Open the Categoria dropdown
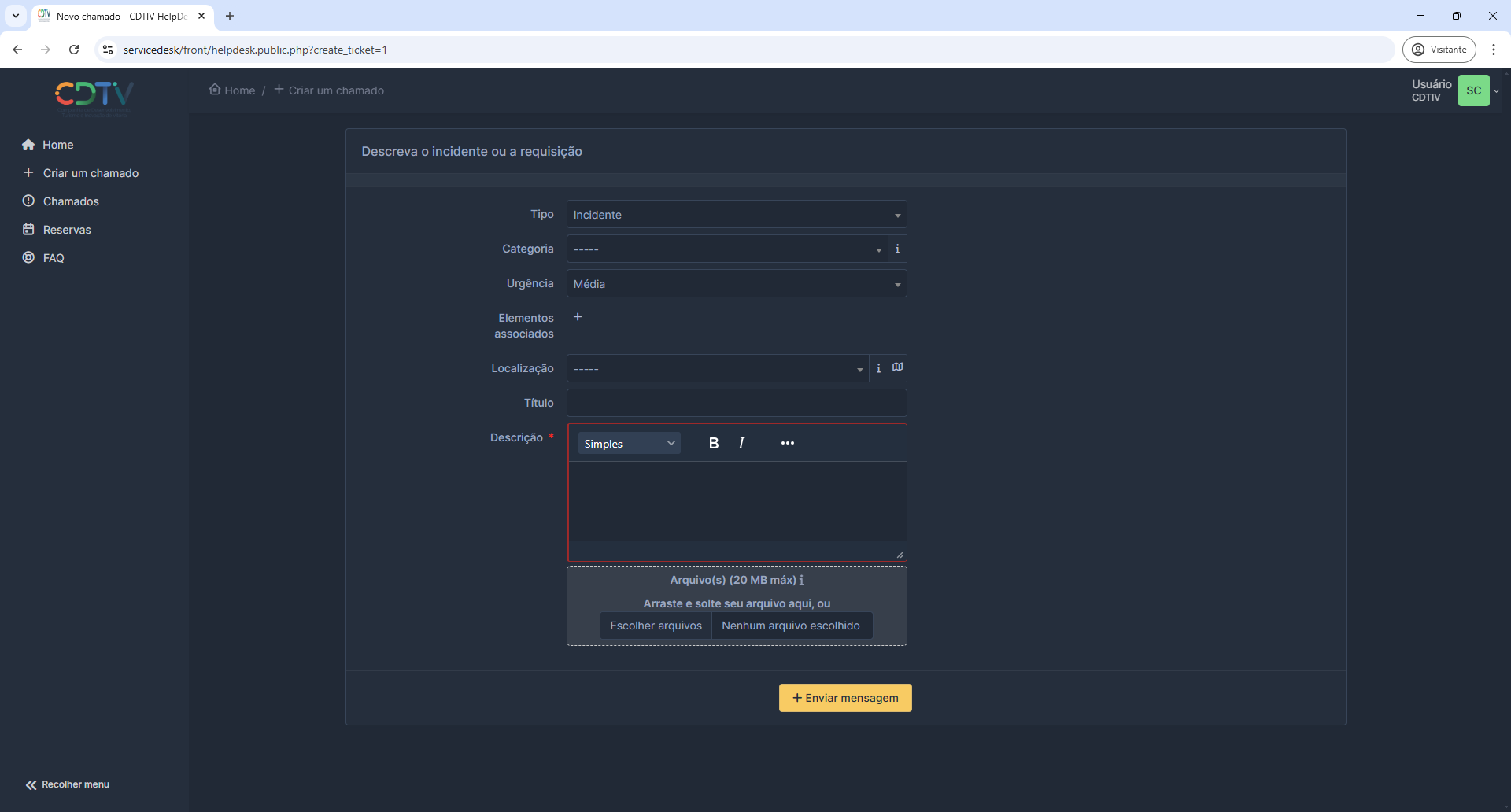Image resolution: width=1511 pixels, height=812 pixels. 726,249
